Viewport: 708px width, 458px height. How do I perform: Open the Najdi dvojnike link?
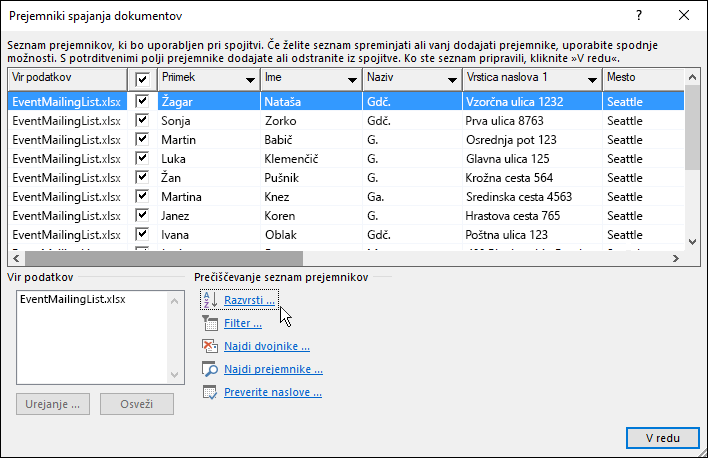click(x=267, y=346)
